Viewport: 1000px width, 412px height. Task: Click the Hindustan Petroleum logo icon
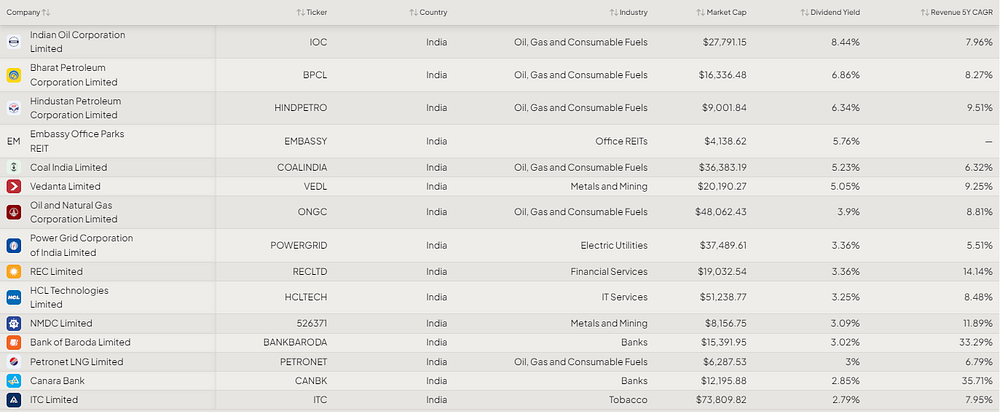(13, 108)
